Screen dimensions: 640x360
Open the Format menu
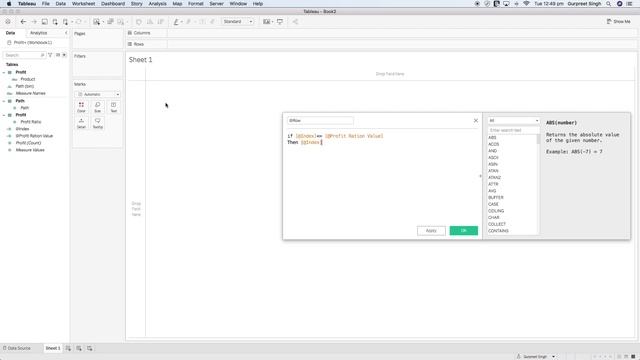(x=196, y=4)
